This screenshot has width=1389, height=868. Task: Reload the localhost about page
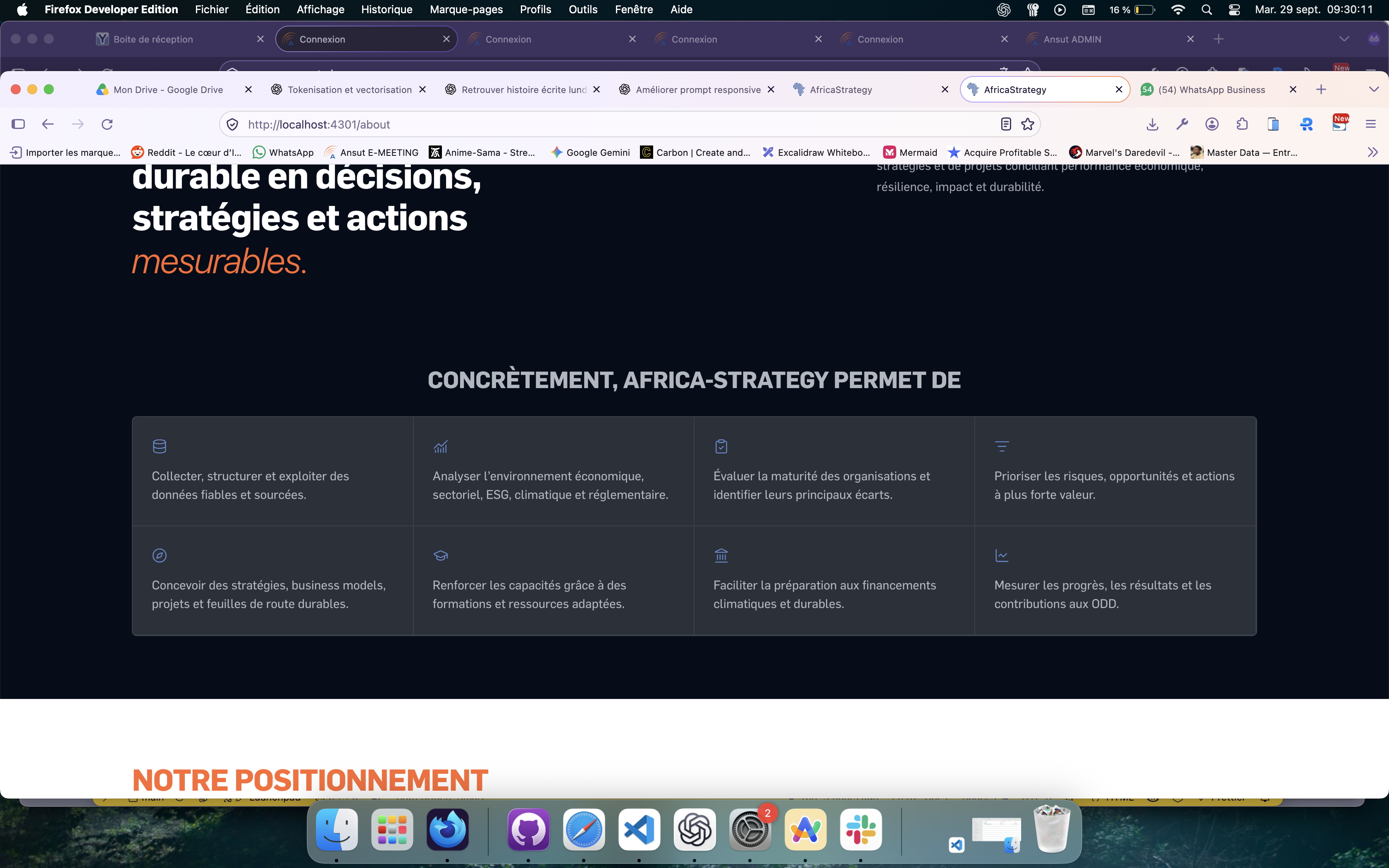tap(107, 124)
